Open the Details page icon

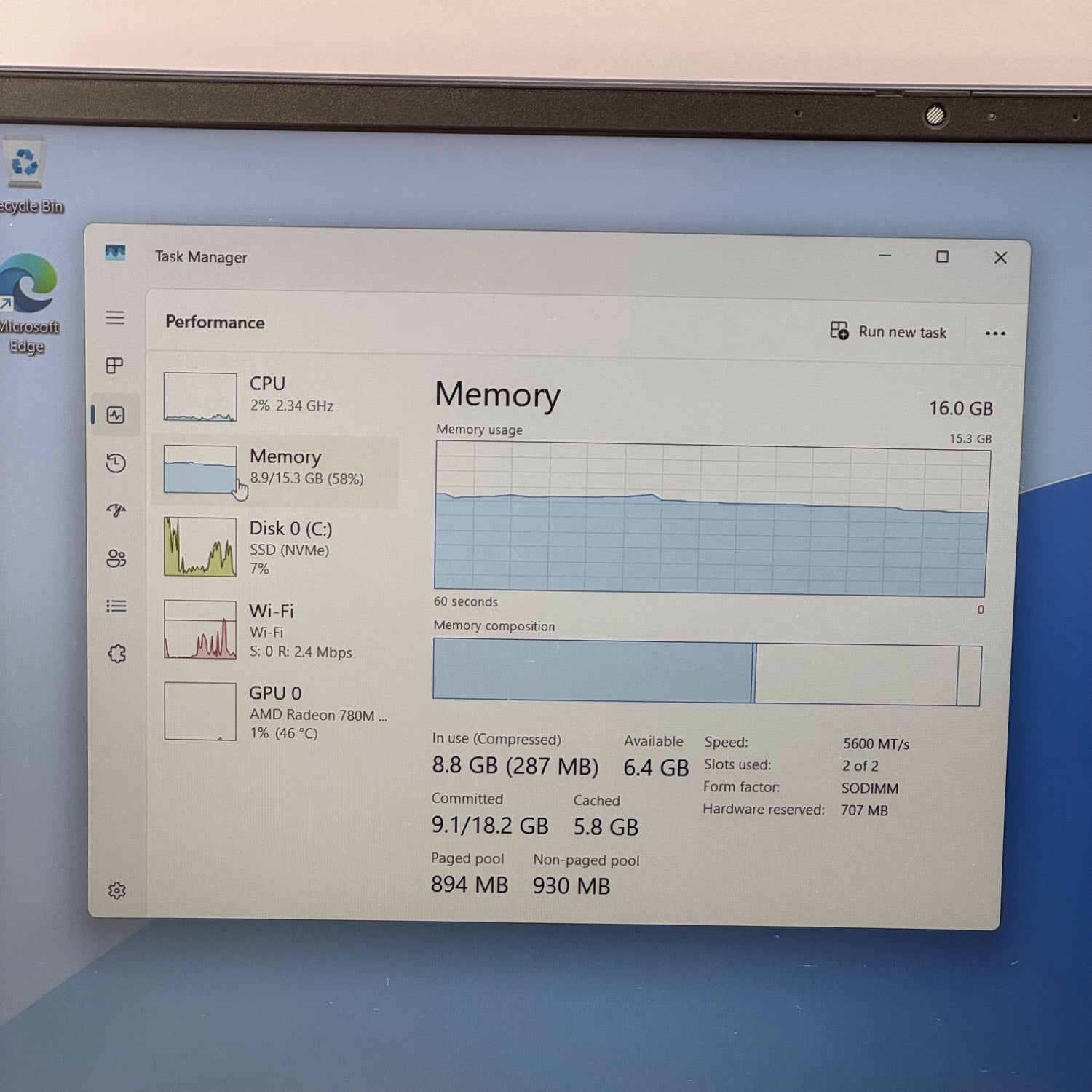click(116, 606)
